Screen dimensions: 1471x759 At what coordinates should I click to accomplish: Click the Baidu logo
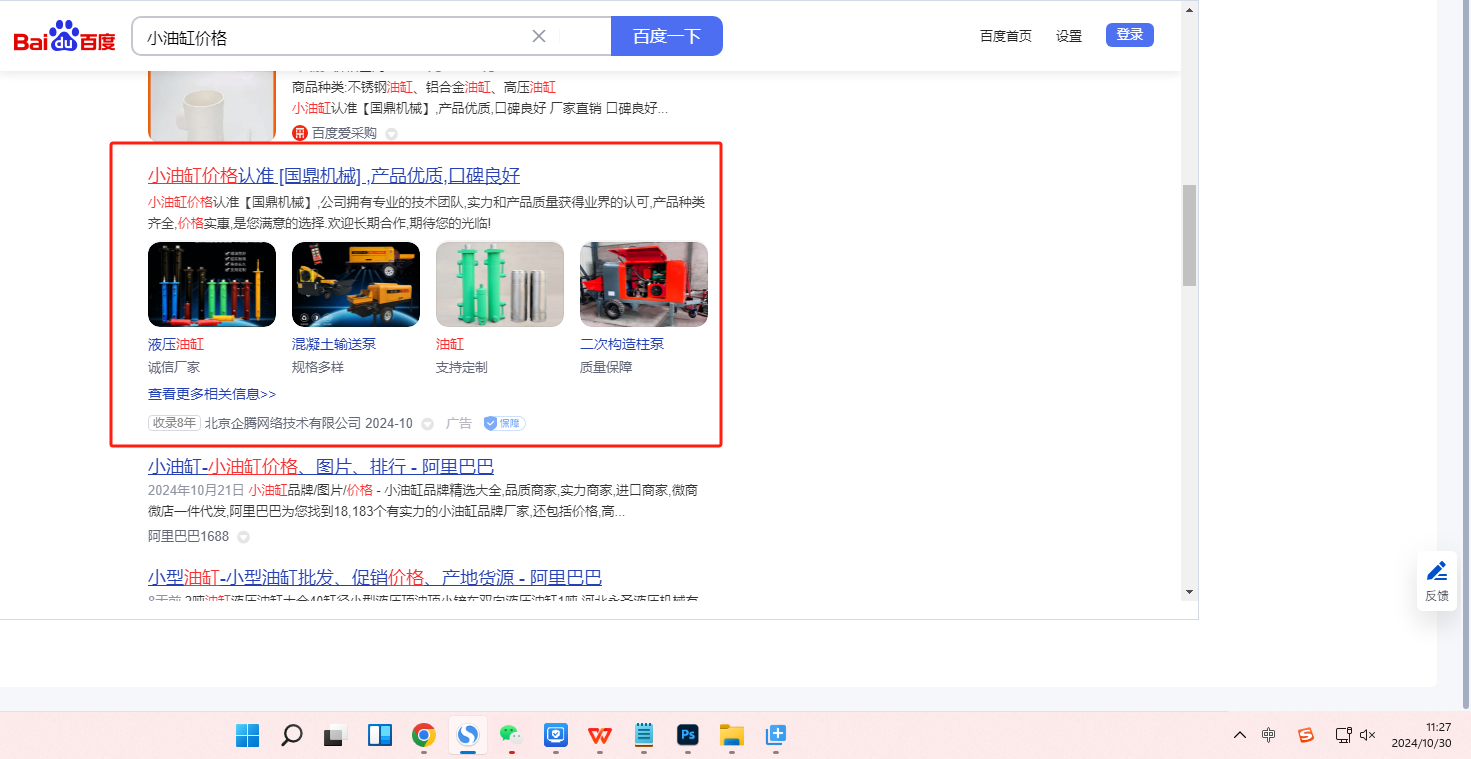tap(65, 37)
